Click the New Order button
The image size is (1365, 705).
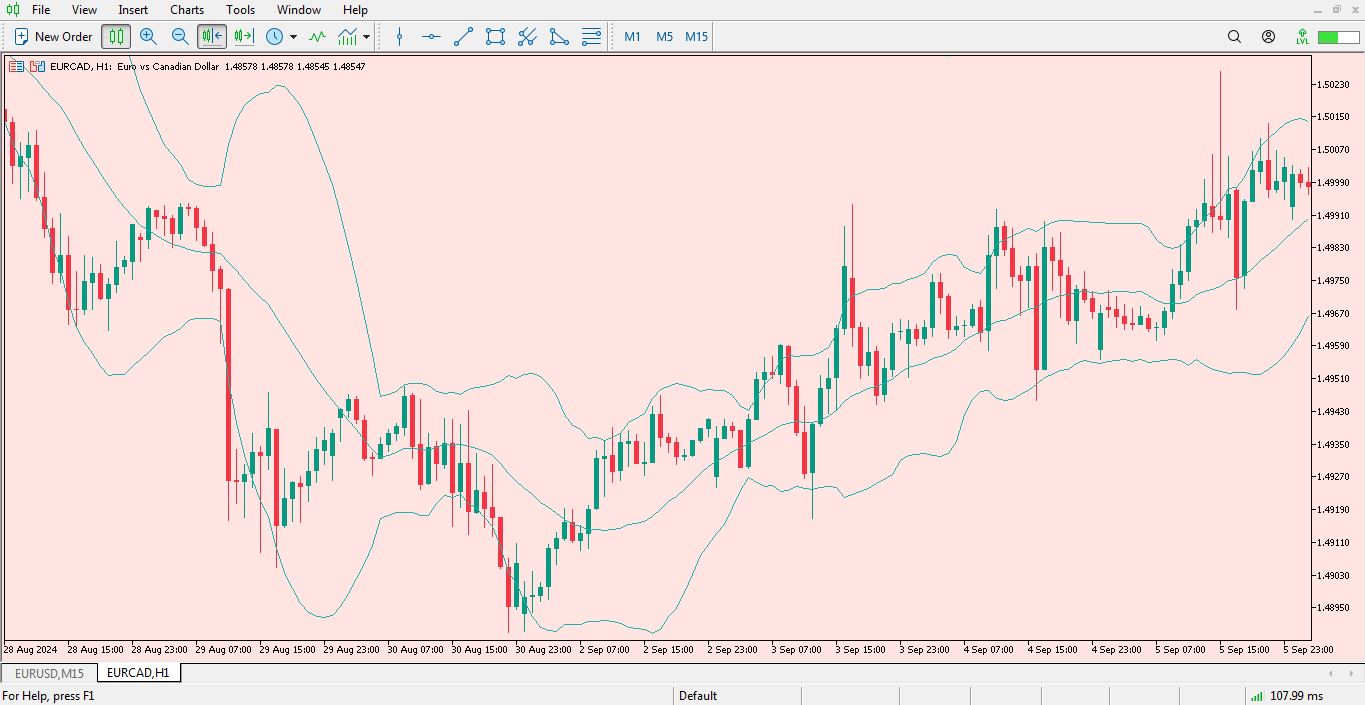53,37
